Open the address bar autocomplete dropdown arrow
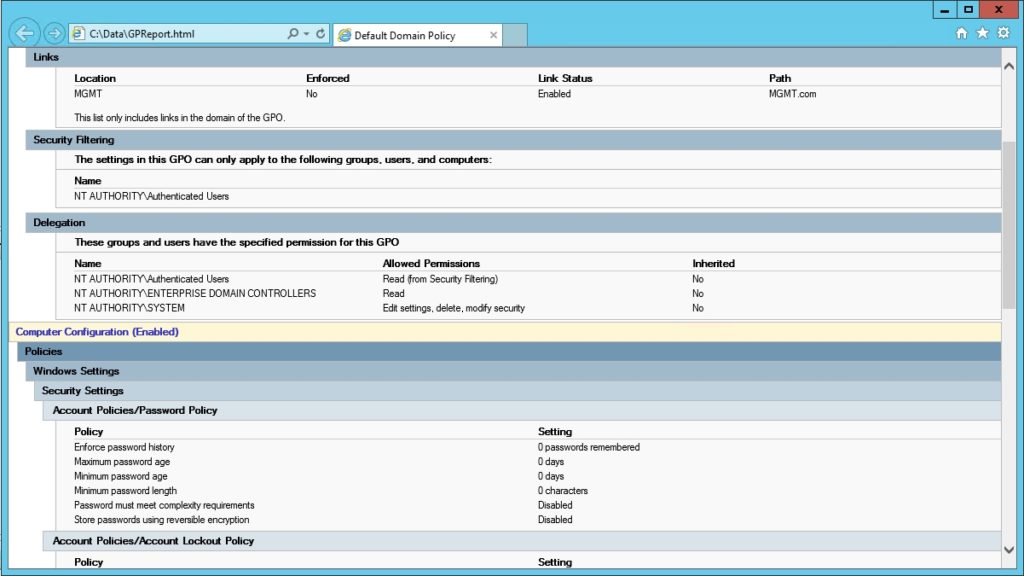Screen dimensions: 1024x576 306,33
